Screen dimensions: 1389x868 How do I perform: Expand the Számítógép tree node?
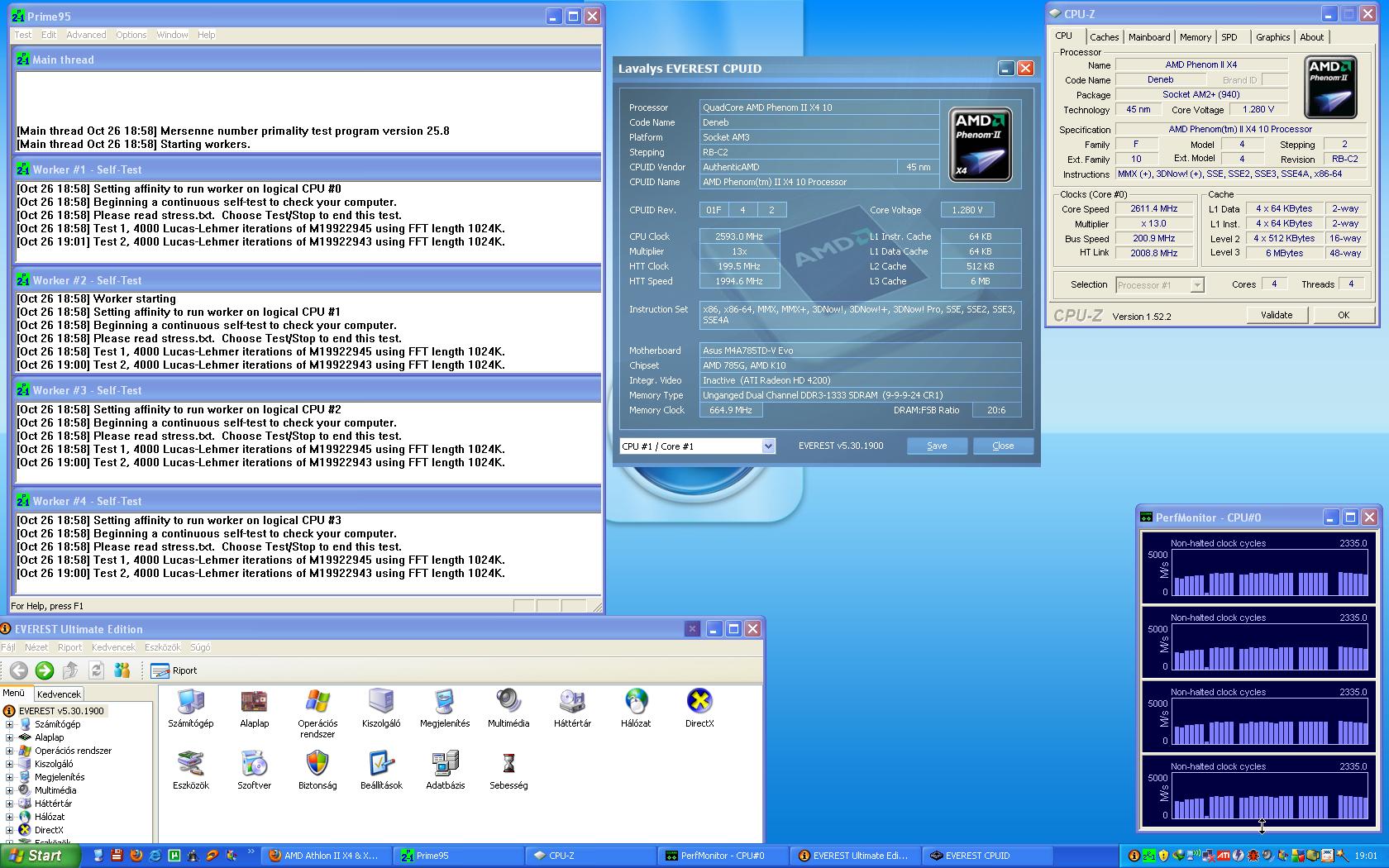click(x=10, y=724)
